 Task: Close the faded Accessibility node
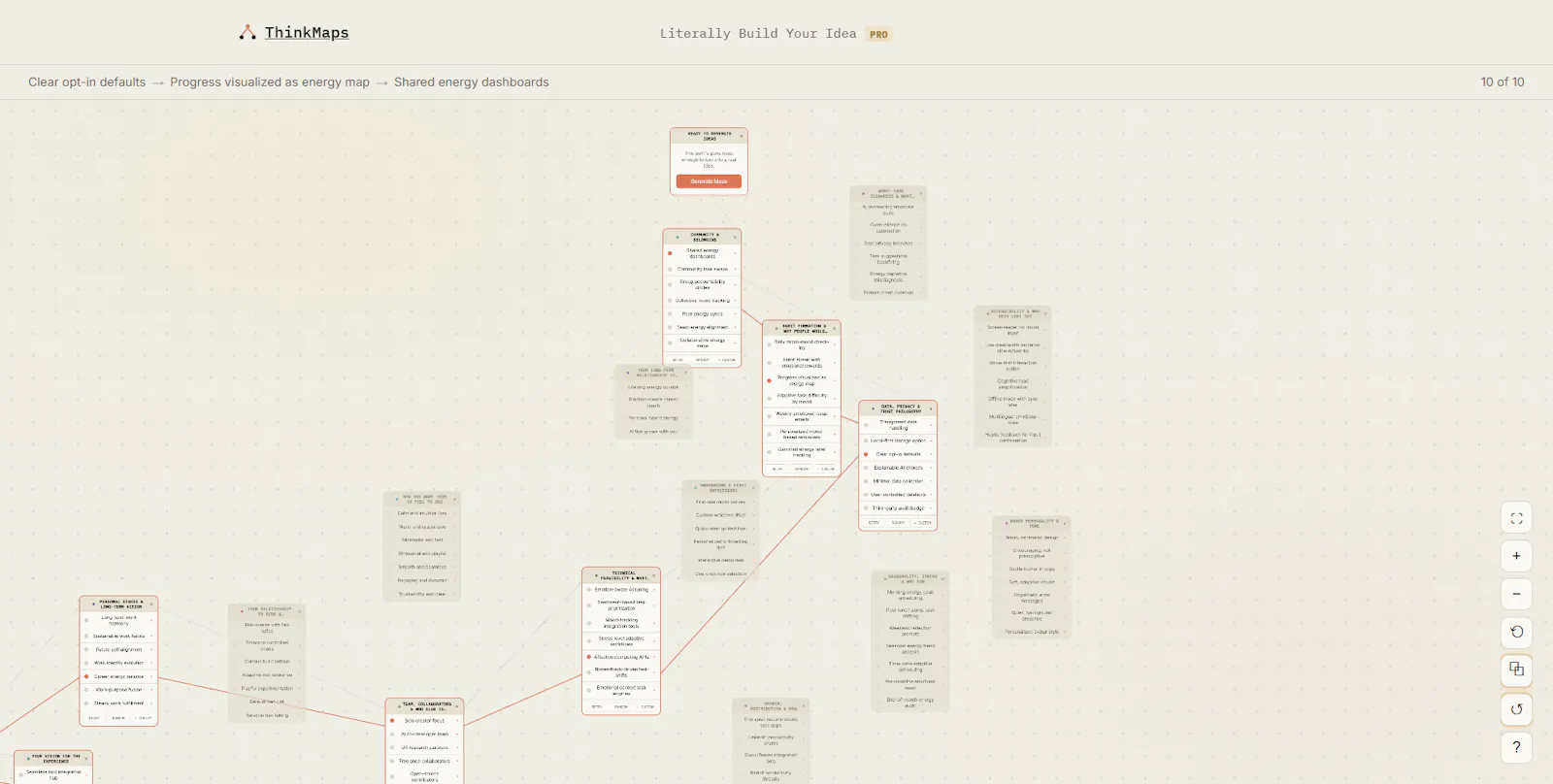1045,314
